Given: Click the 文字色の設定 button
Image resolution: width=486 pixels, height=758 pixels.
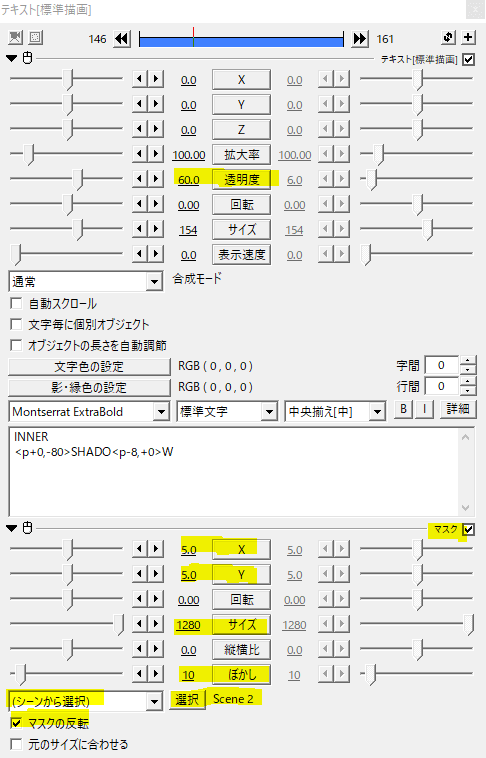Looking at the screenshot, I should [89, 366].
